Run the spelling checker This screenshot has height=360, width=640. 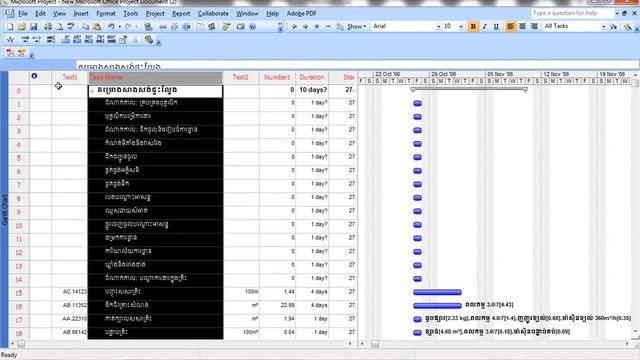71,27
